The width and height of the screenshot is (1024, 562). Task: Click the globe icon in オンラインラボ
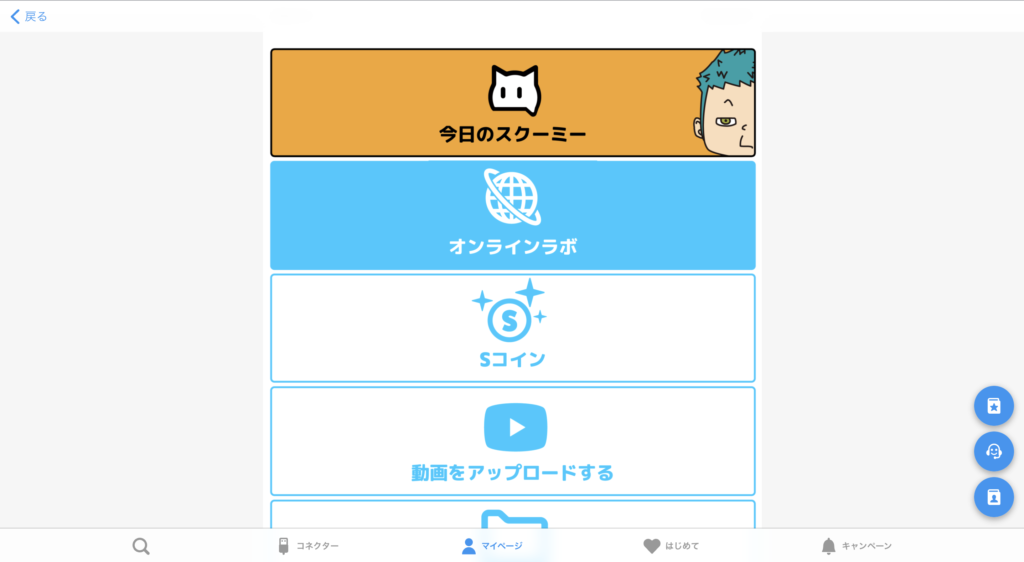coord(513,197)
